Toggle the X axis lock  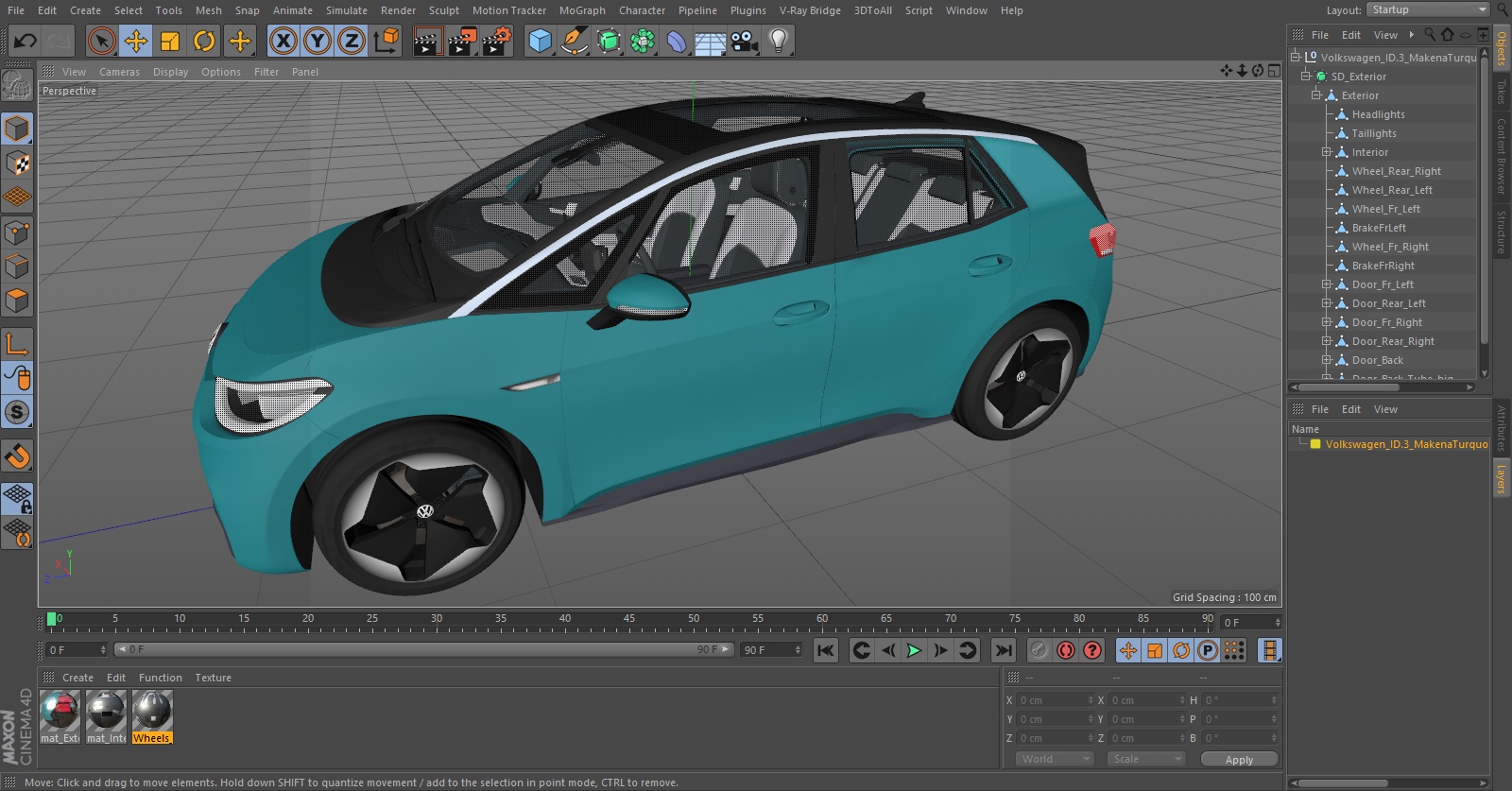[x=283, y=41]
